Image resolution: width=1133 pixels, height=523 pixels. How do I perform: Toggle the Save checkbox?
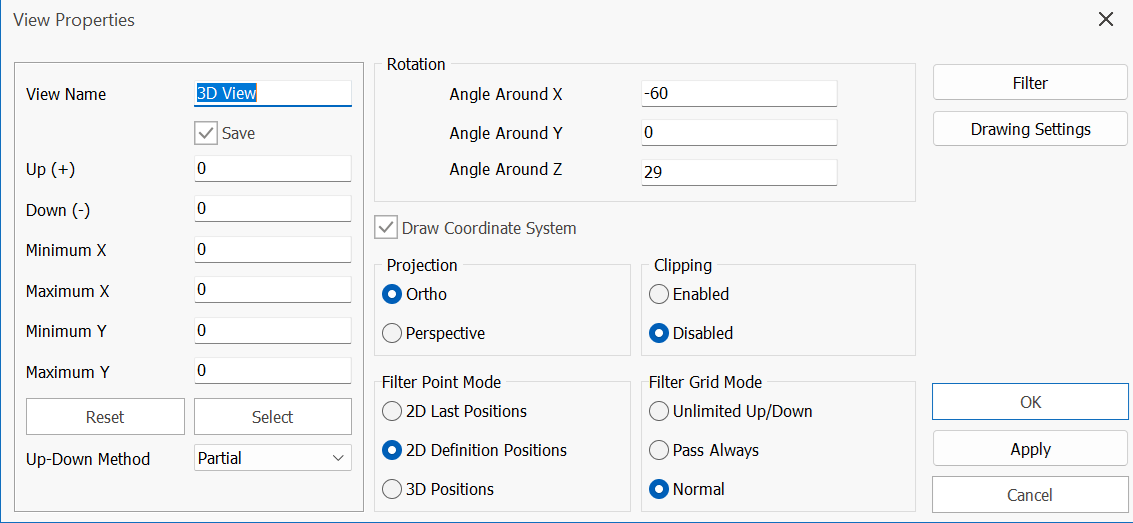pos(206,133)
